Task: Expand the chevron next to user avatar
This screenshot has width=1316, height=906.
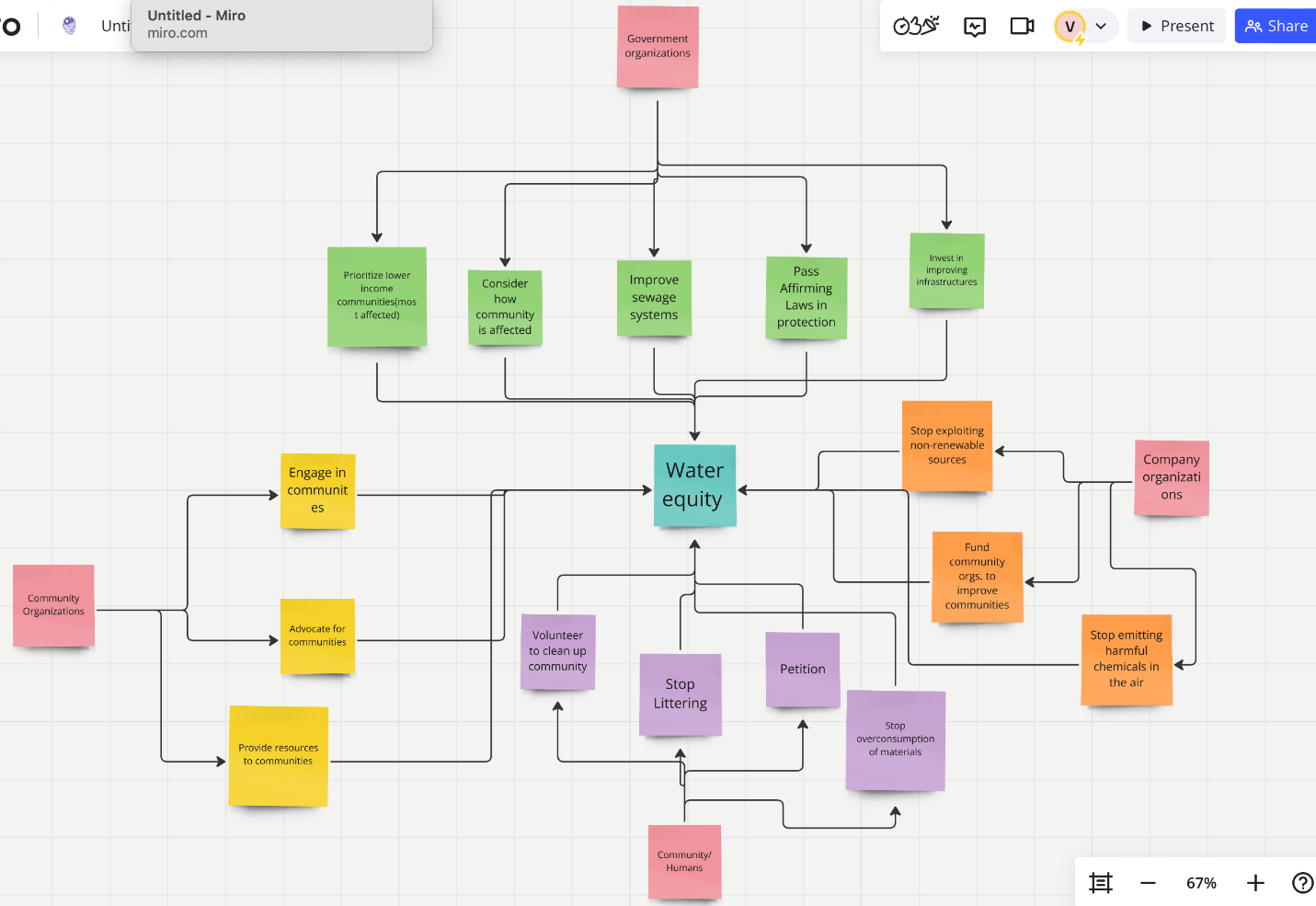Action: click(1101, 26)
